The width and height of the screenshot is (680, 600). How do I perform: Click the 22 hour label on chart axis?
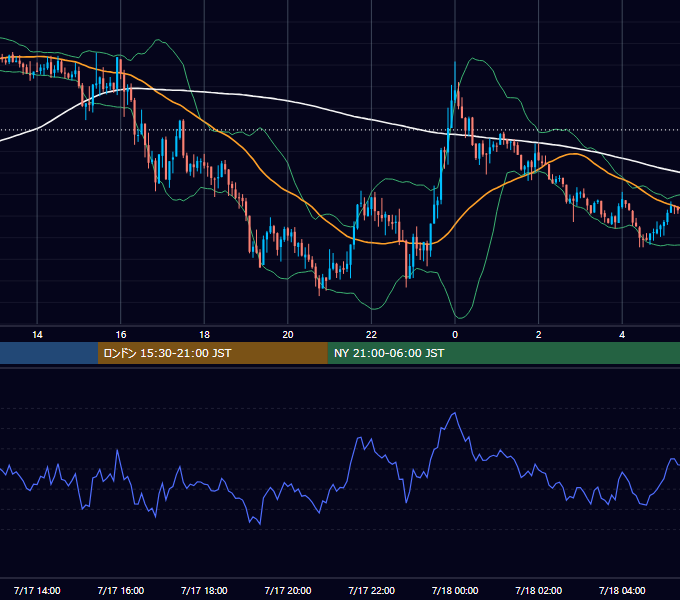(371, 335)
